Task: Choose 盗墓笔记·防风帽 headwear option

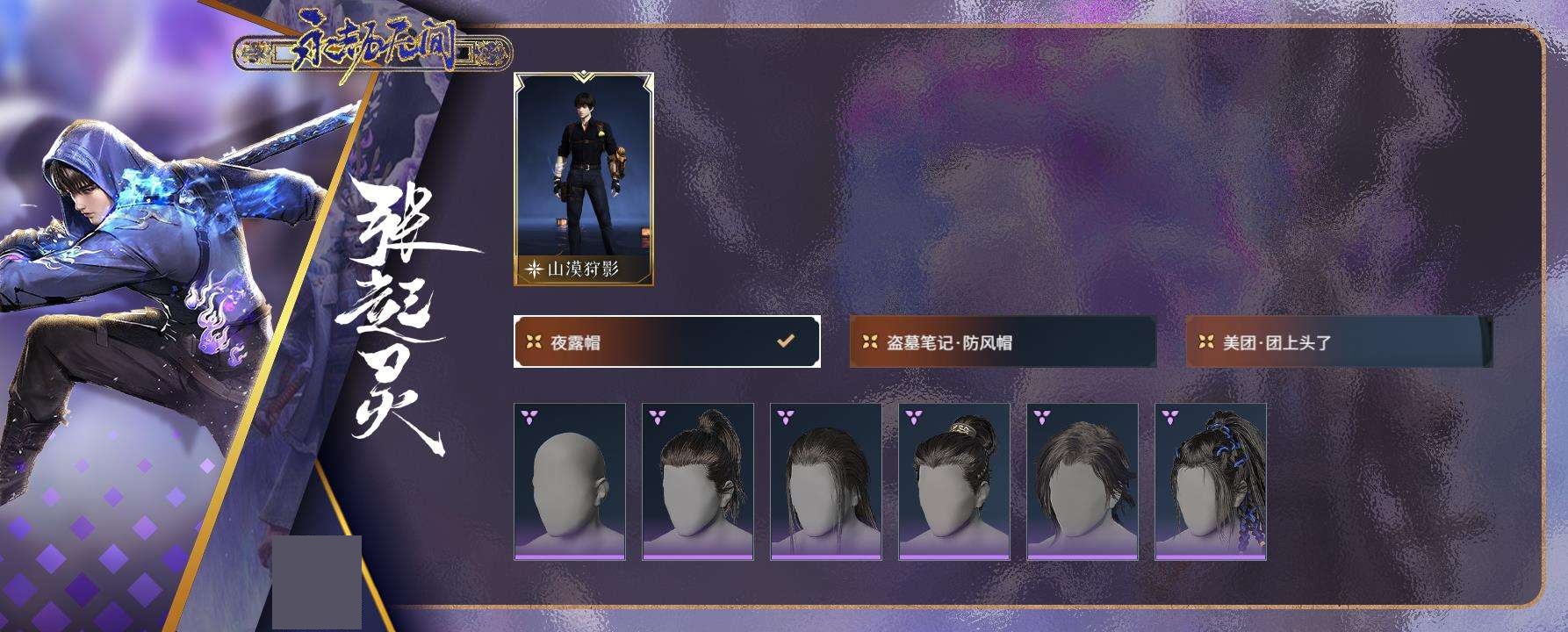Action: (1003, 341)
